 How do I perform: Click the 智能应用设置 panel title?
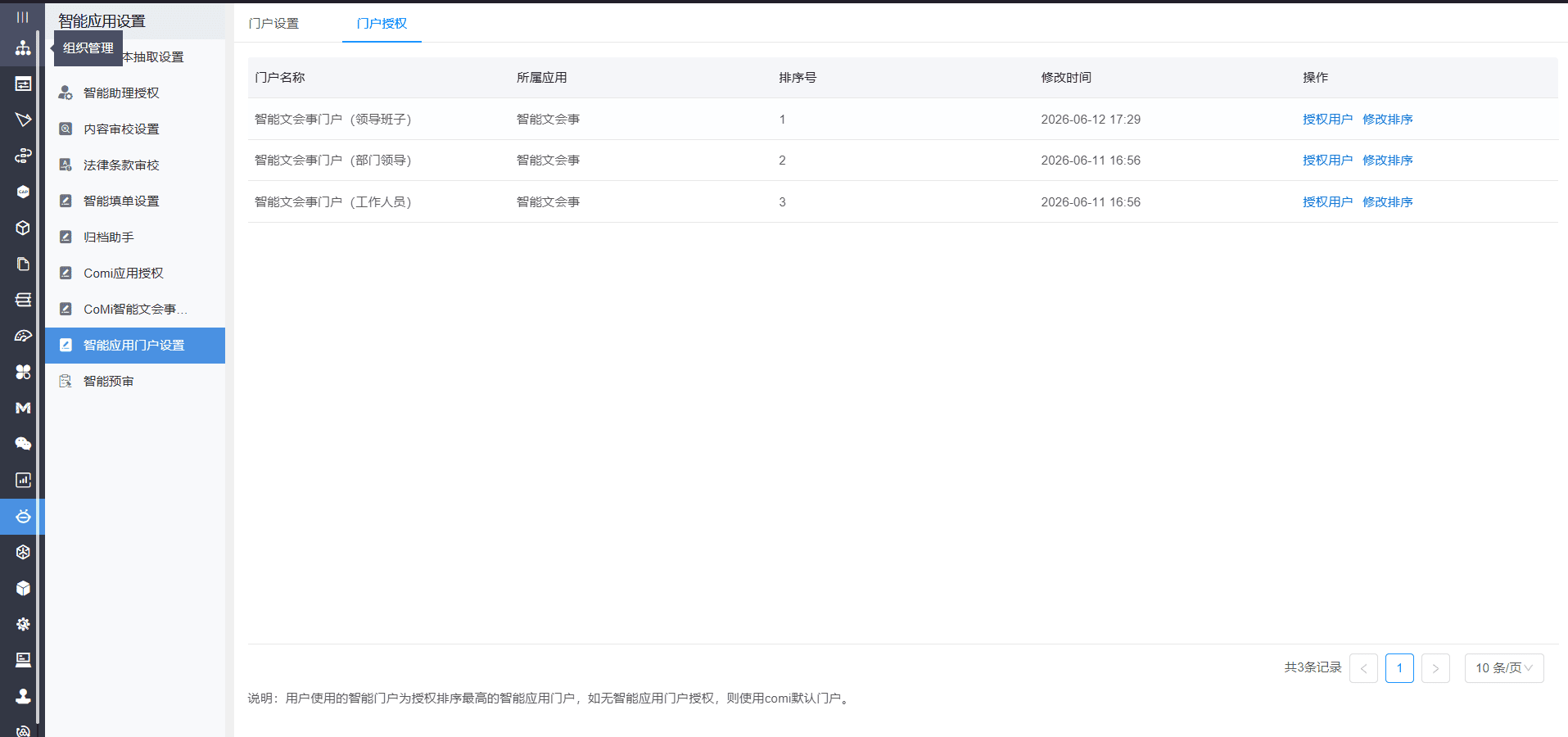click(102, 21)
